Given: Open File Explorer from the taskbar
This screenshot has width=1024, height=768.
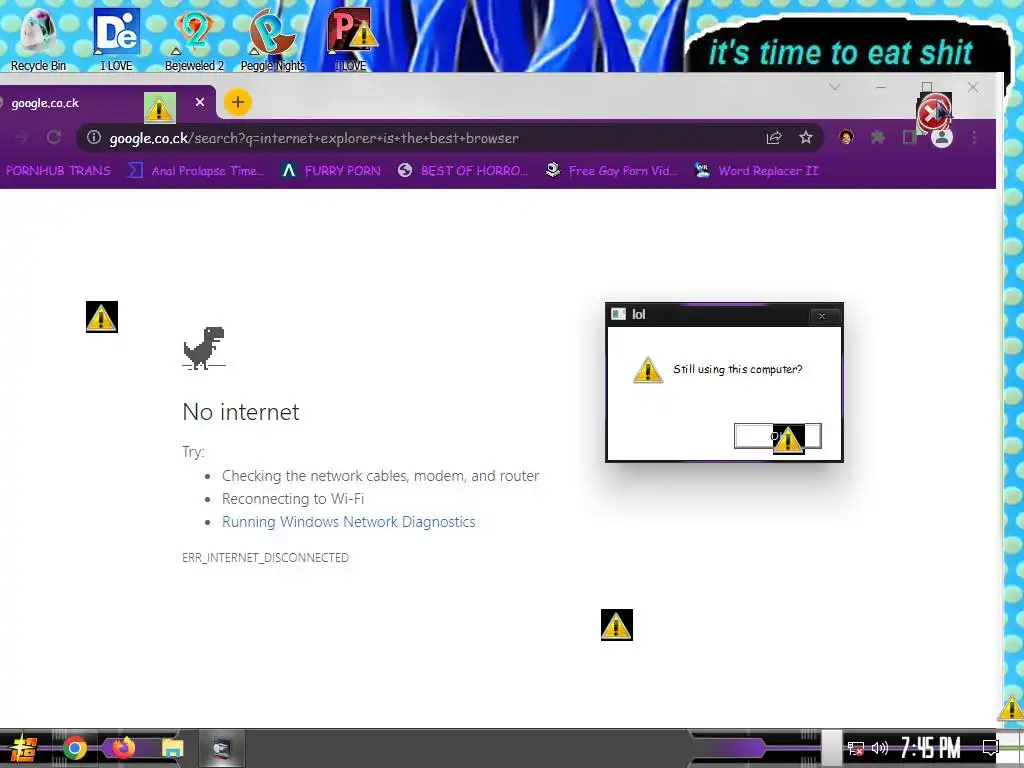Looking at the screenshot, I should (172, 748).
